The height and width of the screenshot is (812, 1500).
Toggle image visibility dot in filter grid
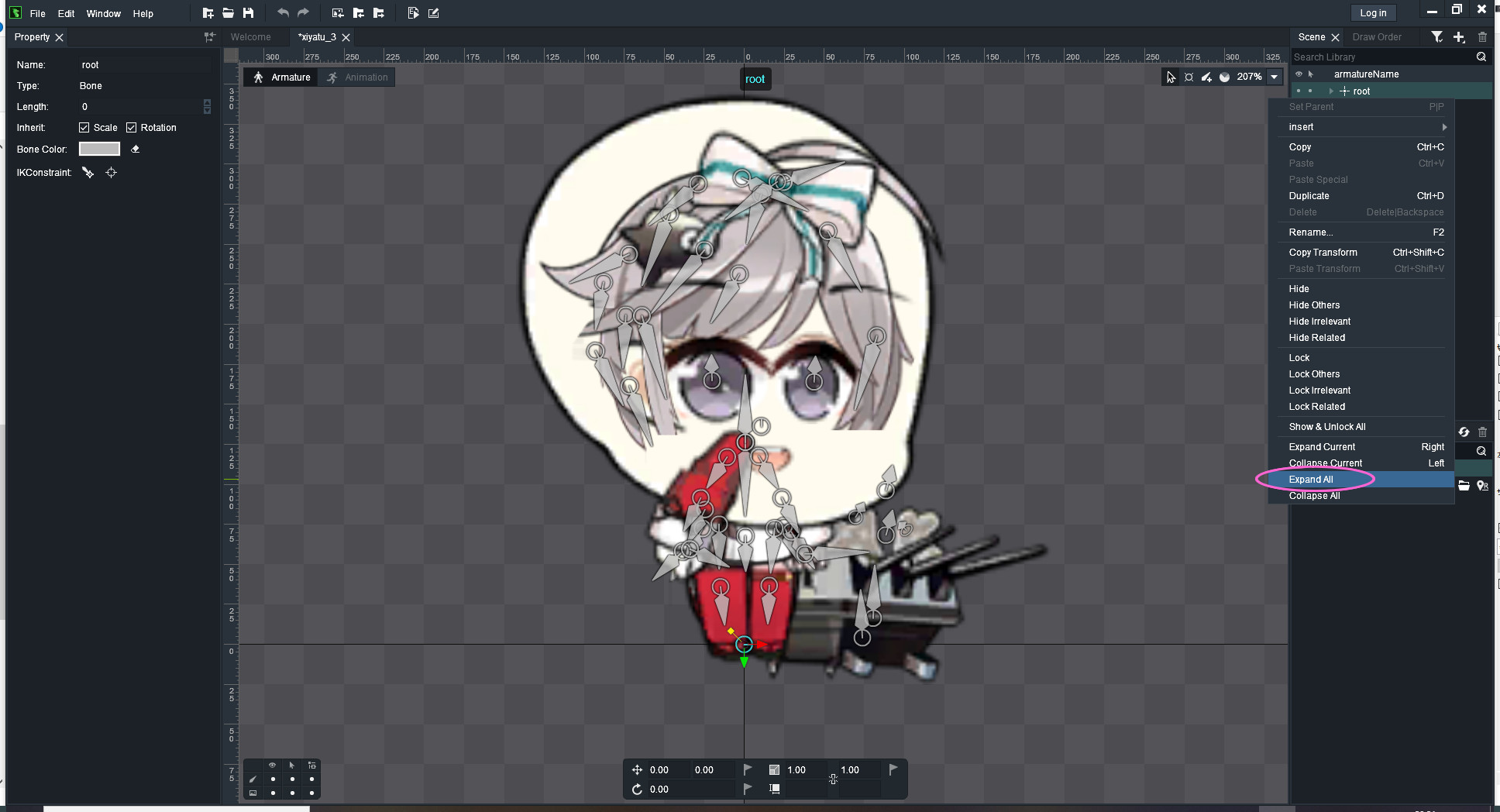click(x=273, y=793)
